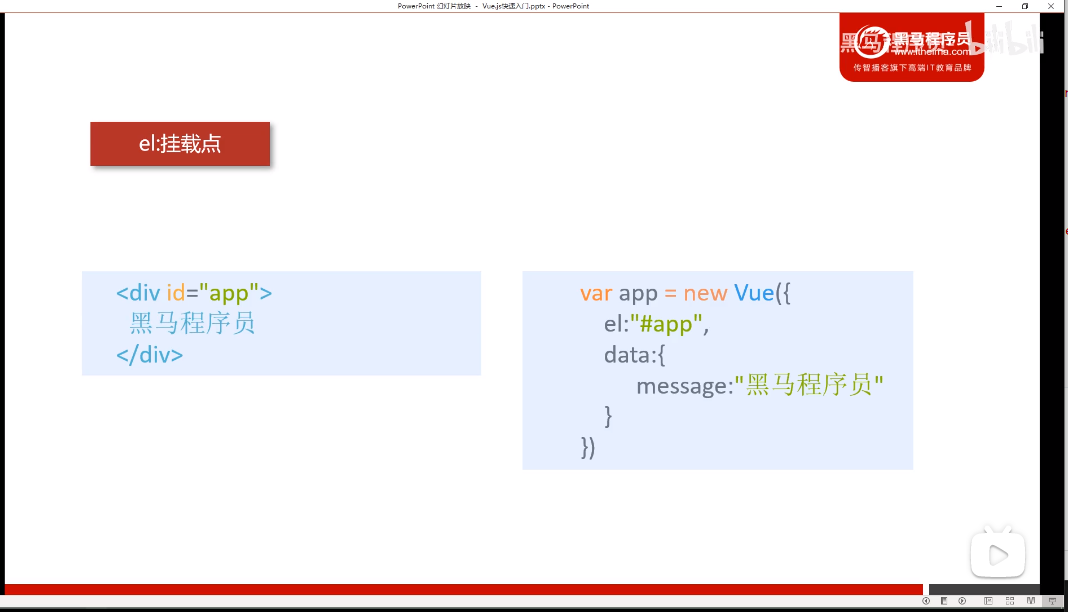Restore down the PowerPoint window

click(1025, 5)
